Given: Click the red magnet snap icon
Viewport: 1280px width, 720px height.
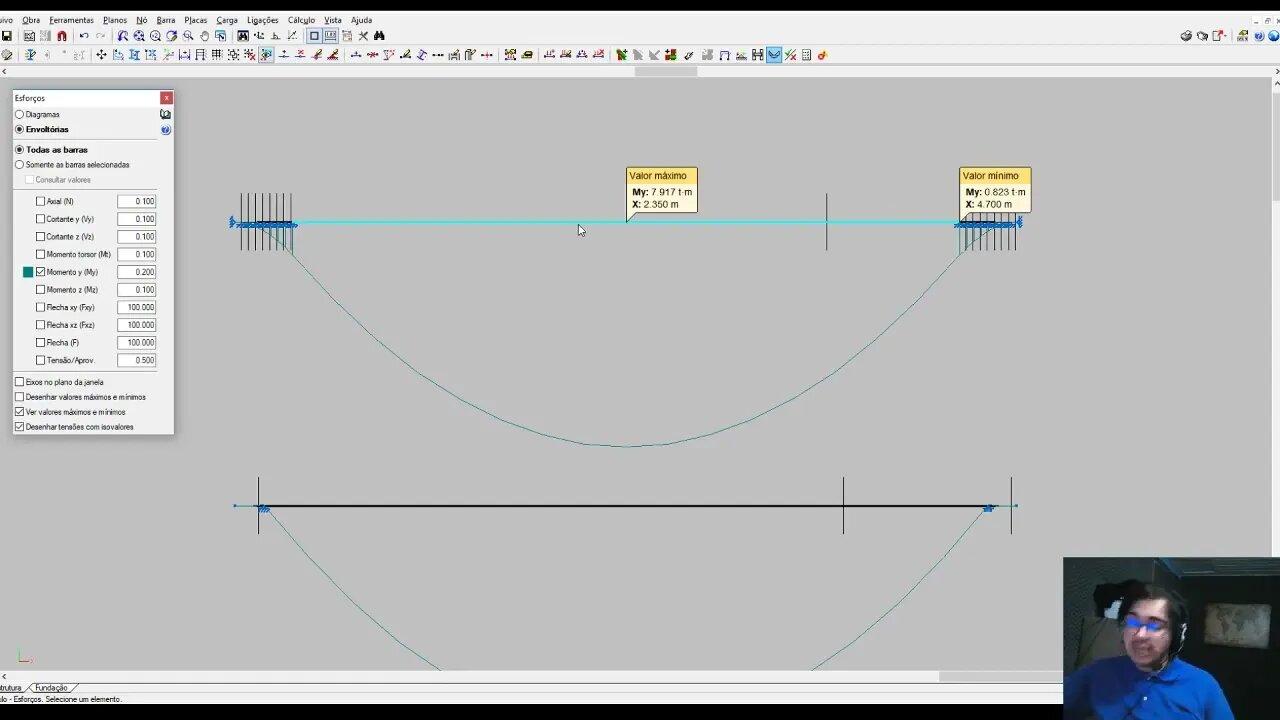Looking at the screenshot, I should pos(62,36).
